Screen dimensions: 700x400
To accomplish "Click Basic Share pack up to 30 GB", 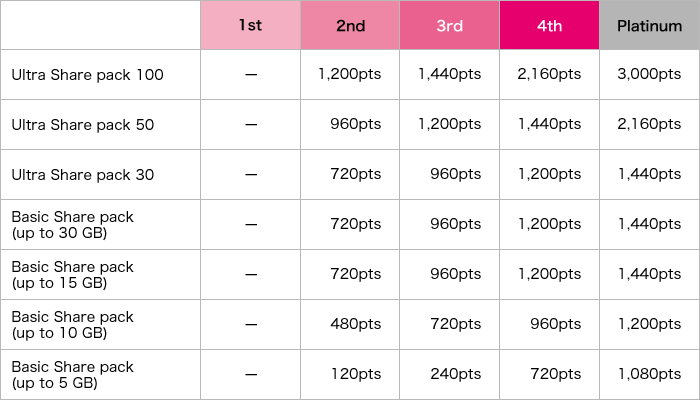I will (x=72, y=225).
